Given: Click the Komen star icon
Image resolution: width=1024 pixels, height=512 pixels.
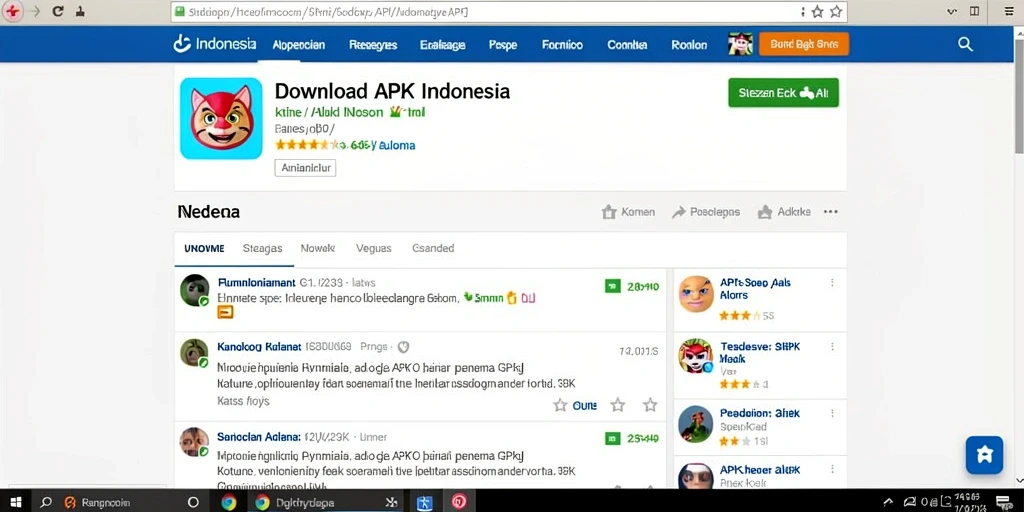Looking at the screenshot, I should pyautogui.click(x=609, y=212).
